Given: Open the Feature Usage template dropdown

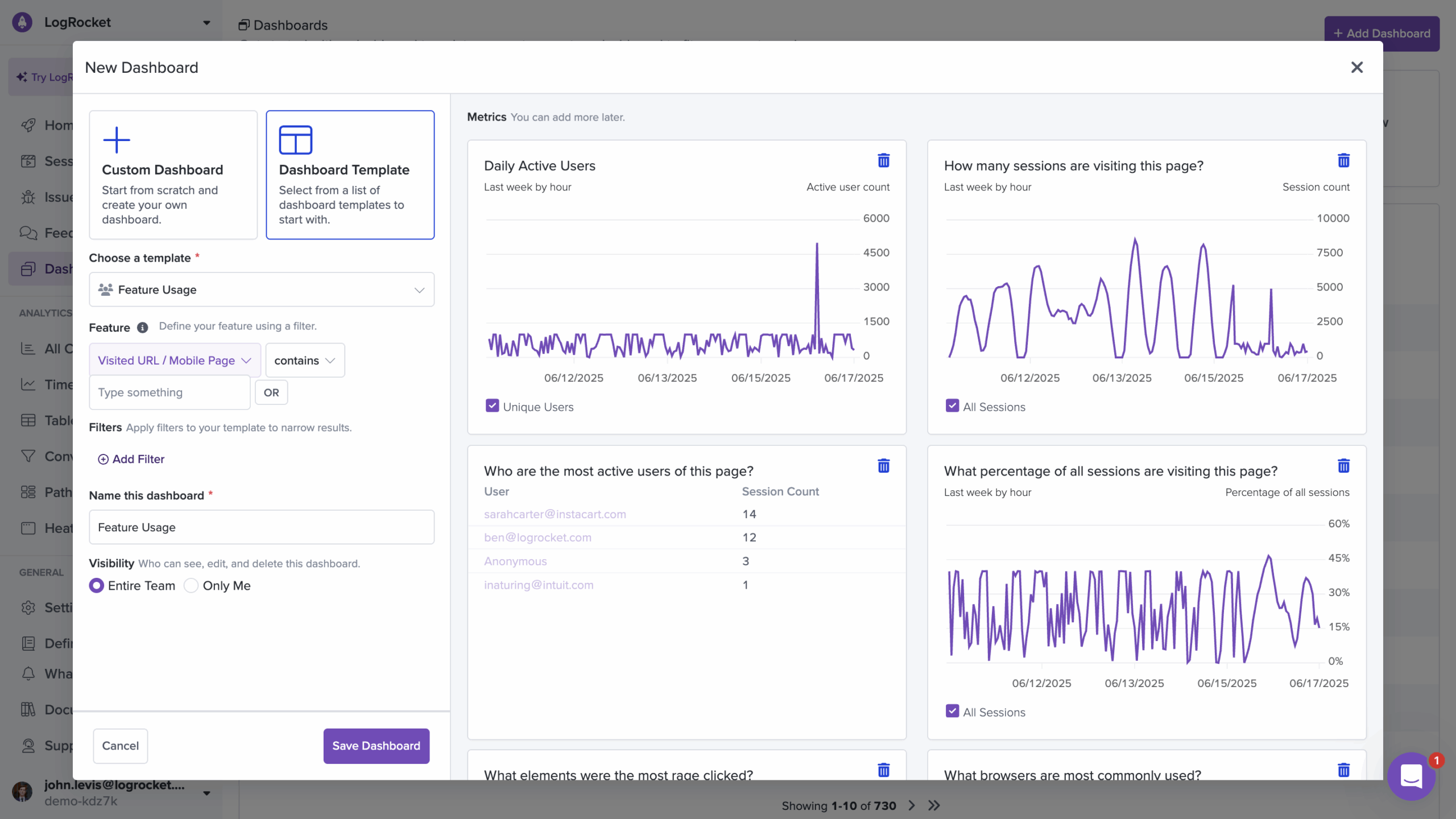Looking at the screenshot, I should tap(262, 290).
